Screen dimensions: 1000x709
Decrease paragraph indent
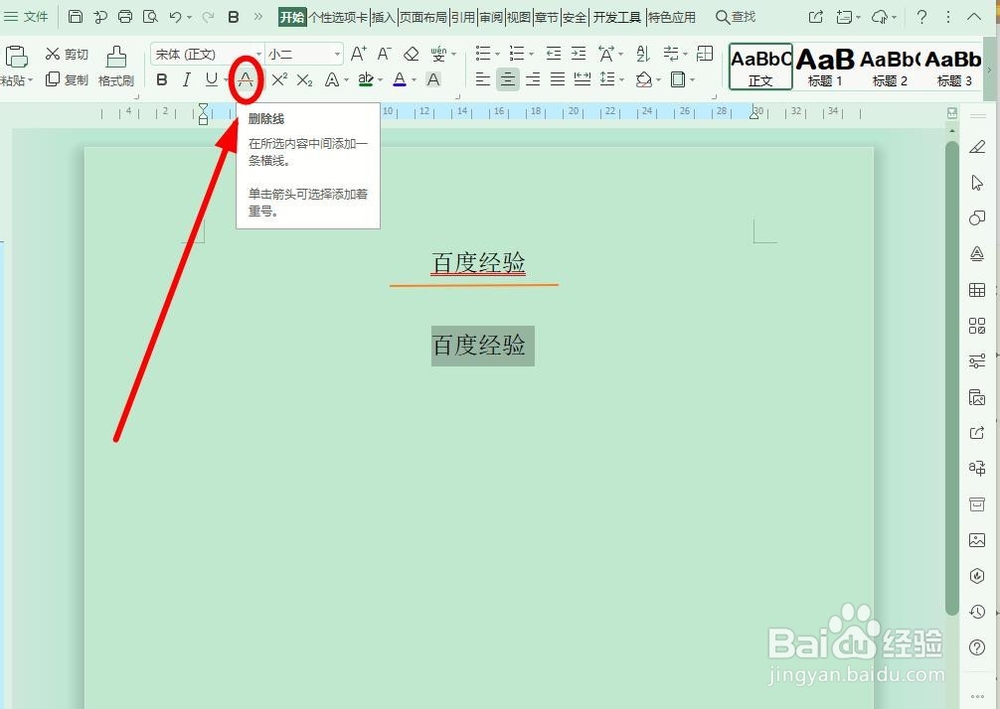tap(554, 54)
